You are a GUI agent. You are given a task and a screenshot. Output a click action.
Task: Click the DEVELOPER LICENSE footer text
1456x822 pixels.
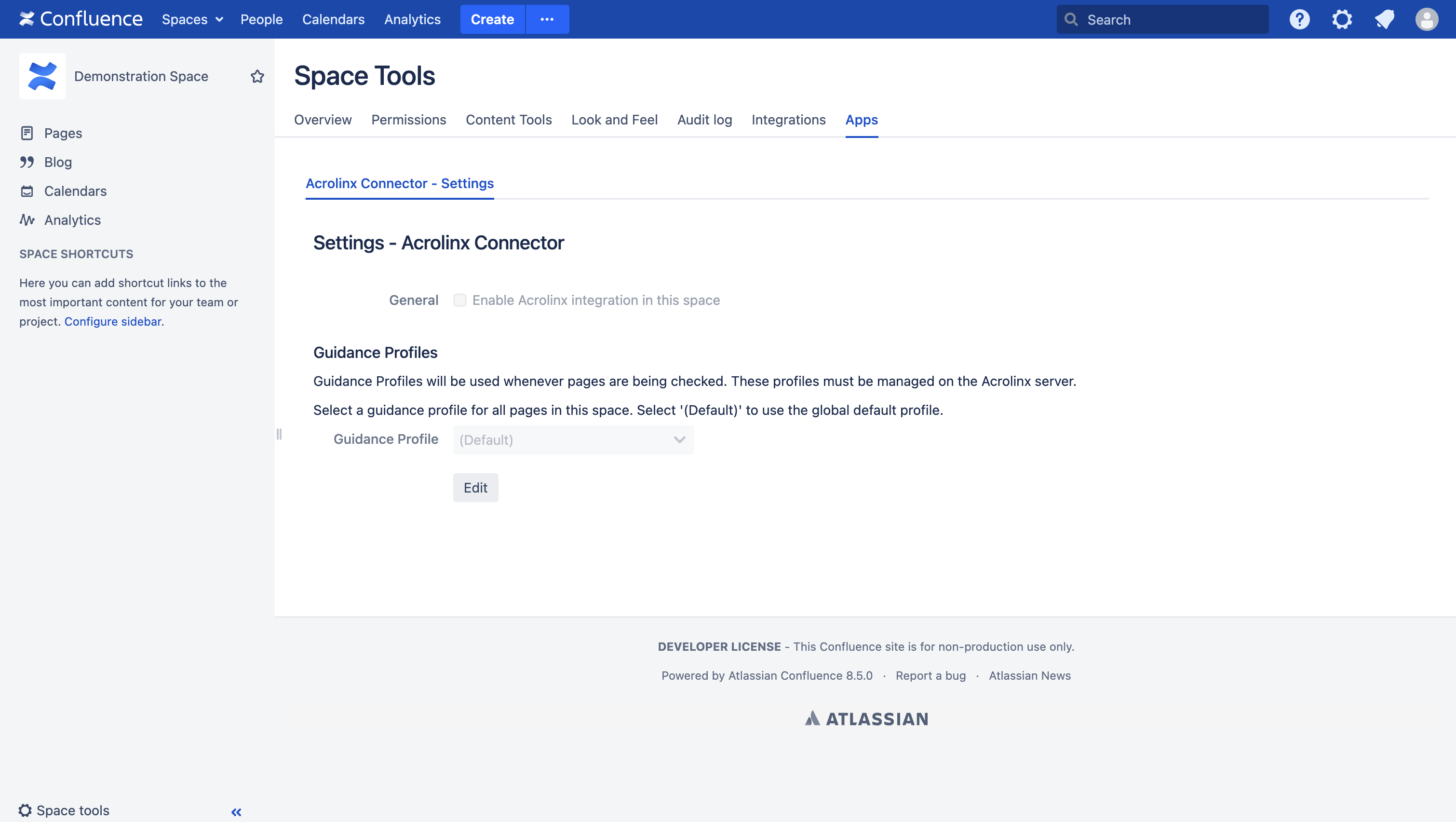719,646
